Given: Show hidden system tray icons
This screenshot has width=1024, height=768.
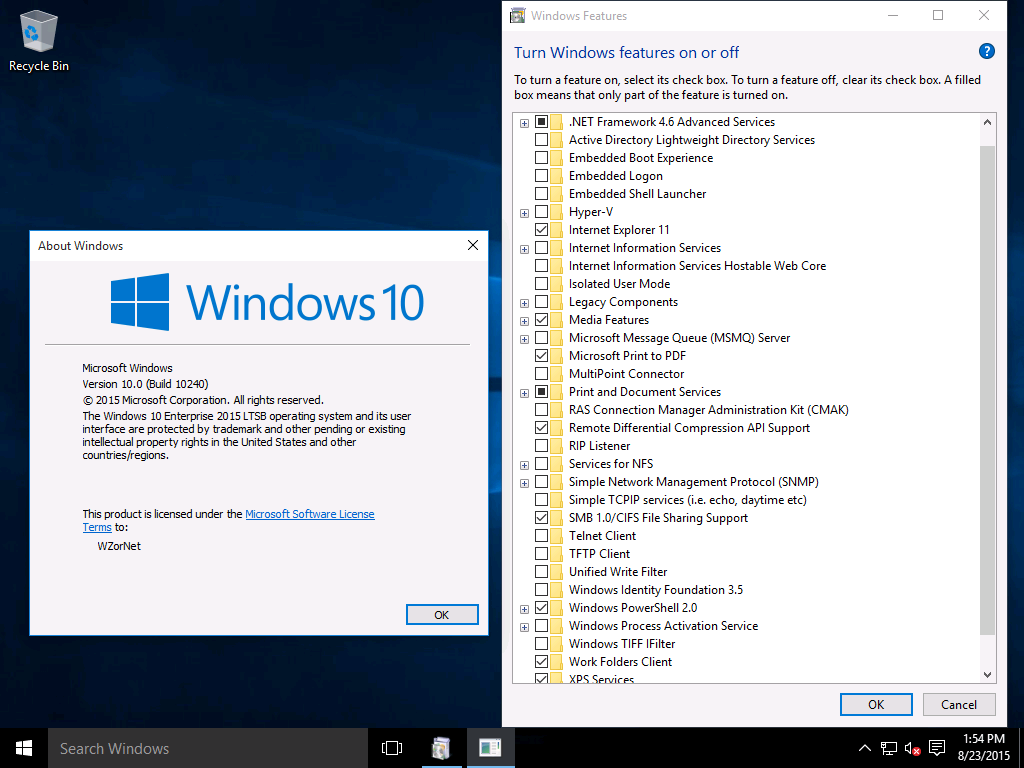Looking at the screenshot, I should [x=864, y=748].
